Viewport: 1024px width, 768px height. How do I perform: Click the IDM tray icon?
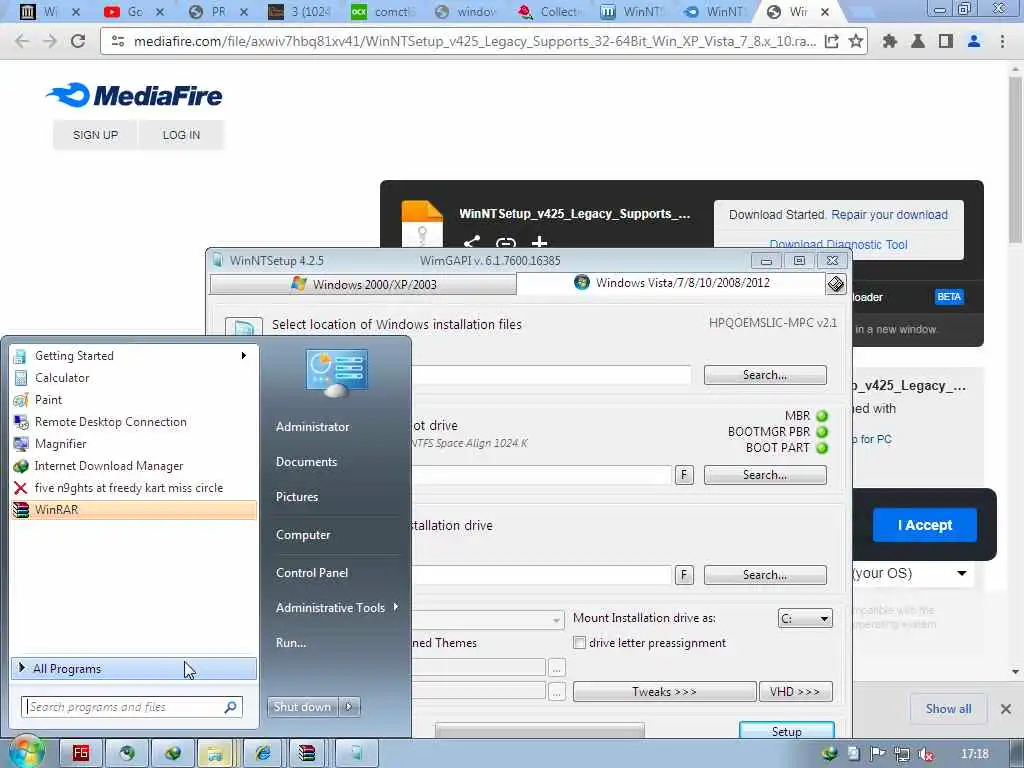click(x=830, y=754)
